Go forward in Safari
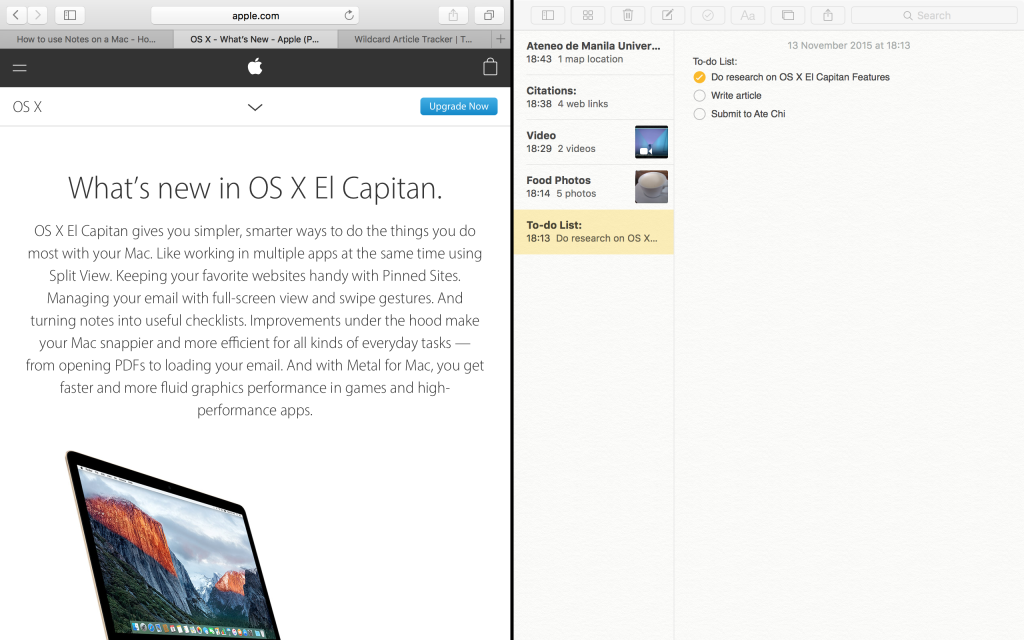The width and height of the screenshot is (1024, 640). 37,15
